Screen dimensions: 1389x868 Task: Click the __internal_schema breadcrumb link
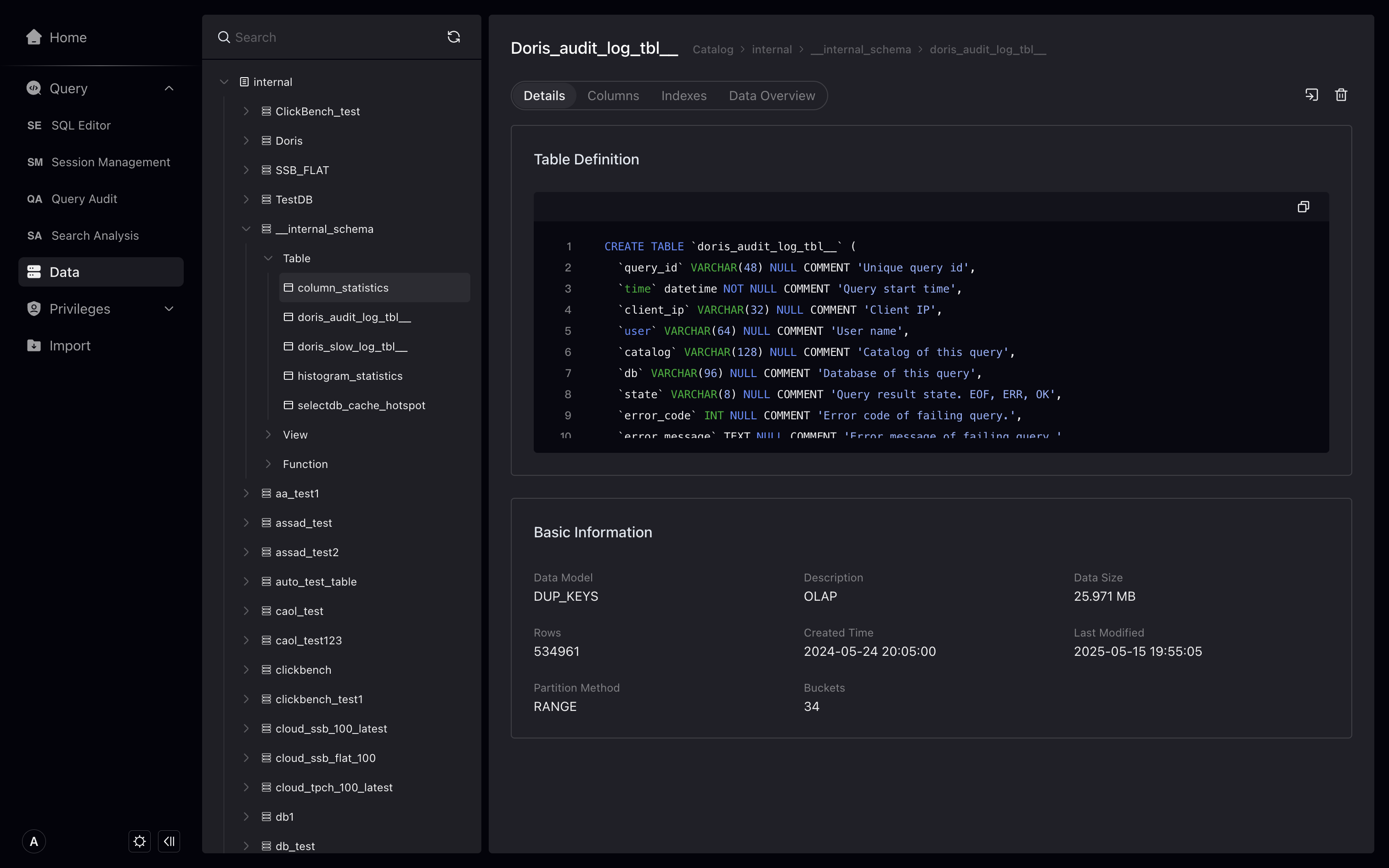(x=861, y=50)
